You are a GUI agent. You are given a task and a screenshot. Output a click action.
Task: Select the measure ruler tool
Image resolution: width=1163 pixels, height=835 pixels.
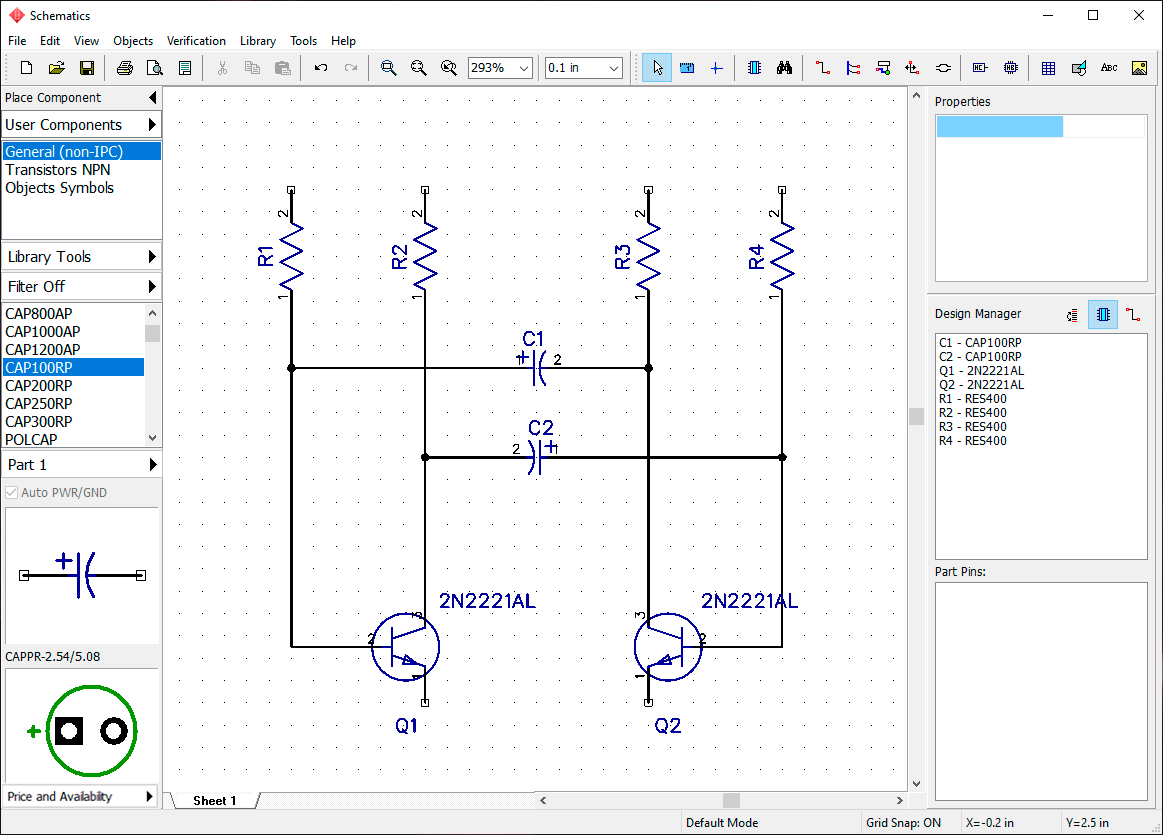[x=687, y=67]
